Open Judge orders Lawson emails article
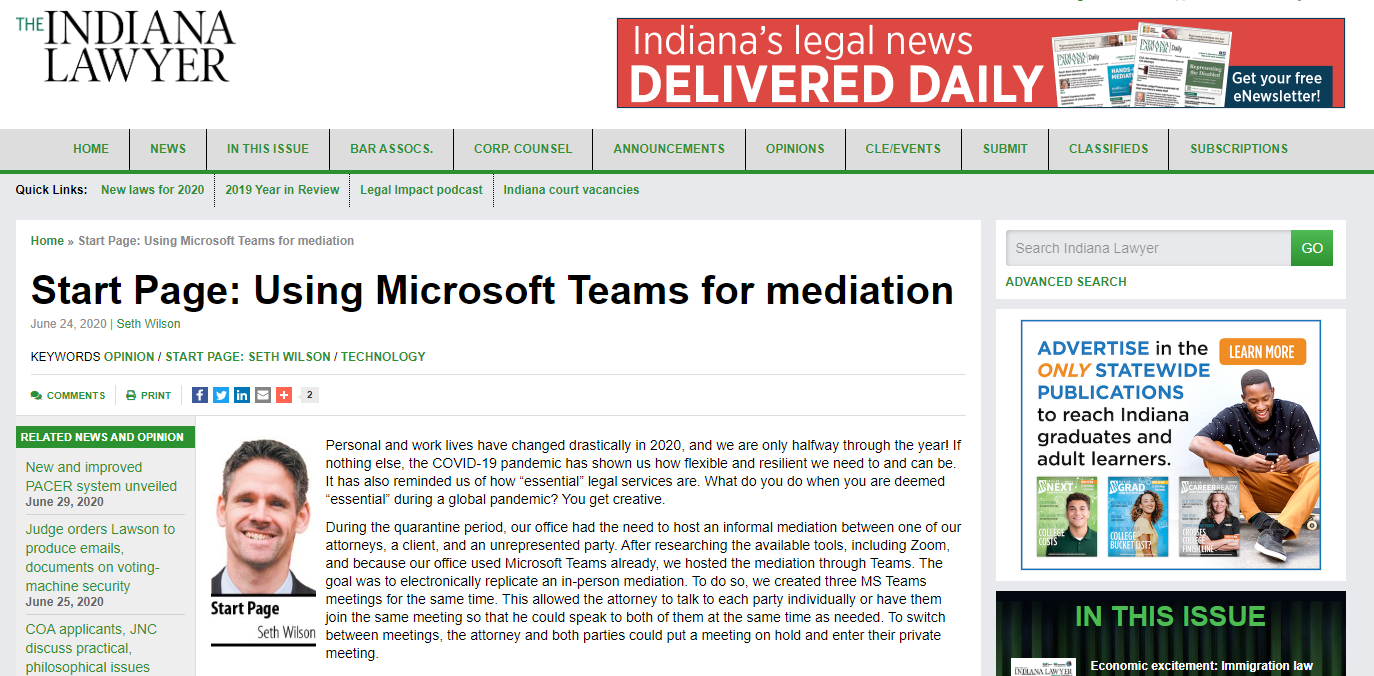The height and width of the screenshot is (676, 1374). (100, 558)
